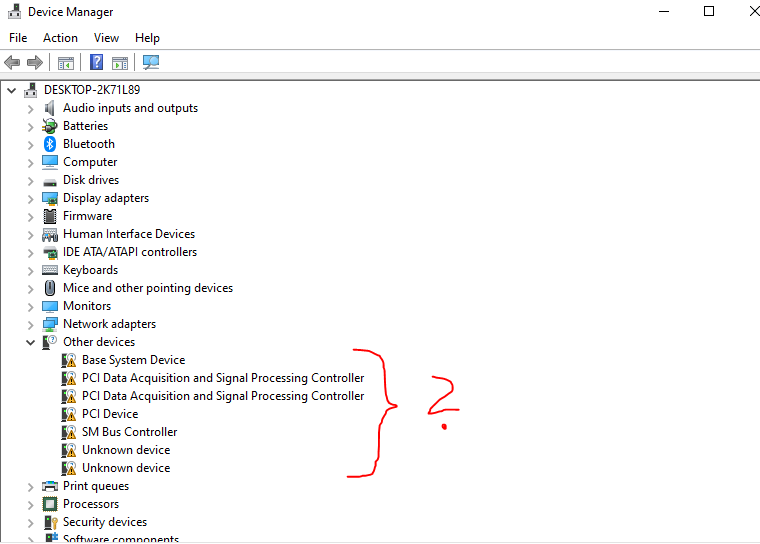Expand the Processors node
This screenshot has width=760, height=544.
[x=31, y=505]
